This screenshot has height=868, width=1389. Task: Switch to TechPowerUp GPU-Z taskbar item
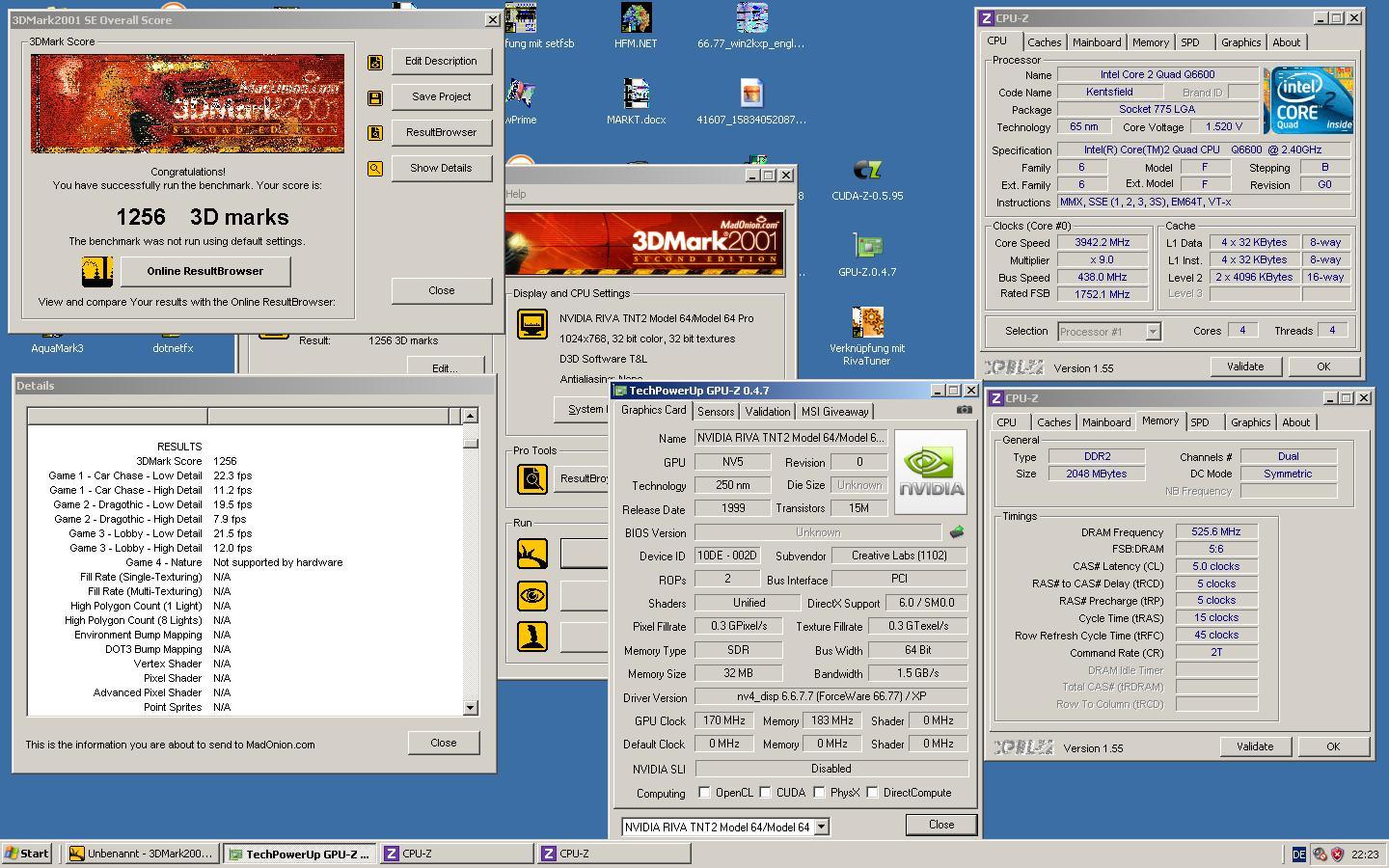pyautogui.click(x=300, y=854)
